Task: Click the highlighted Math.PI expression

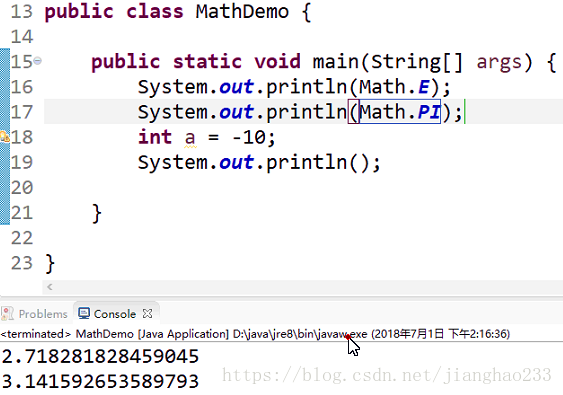Action: tap(400, 112)
